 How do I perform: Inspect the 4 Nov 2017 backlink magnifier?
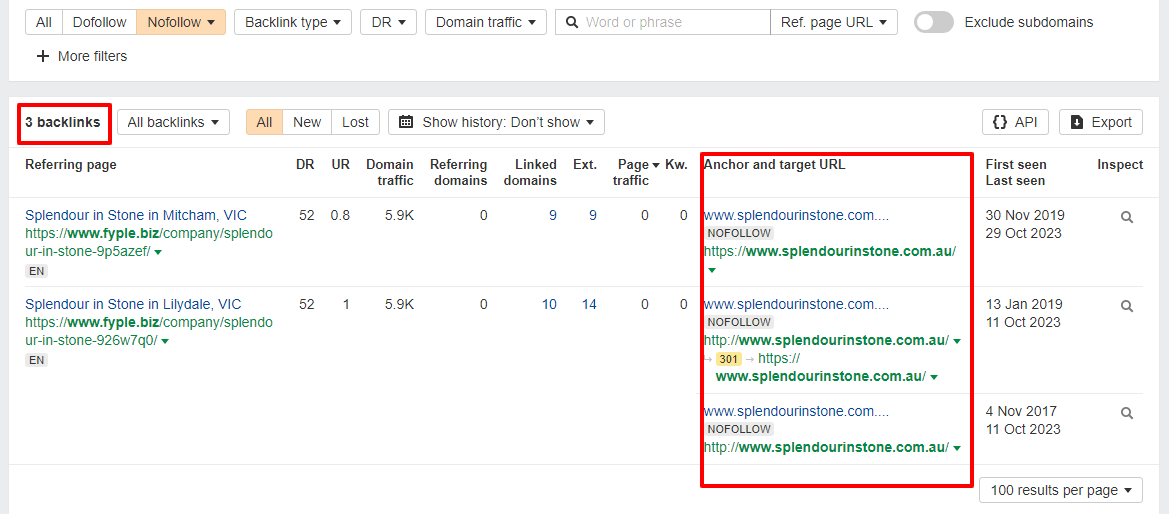(1127, 413)
